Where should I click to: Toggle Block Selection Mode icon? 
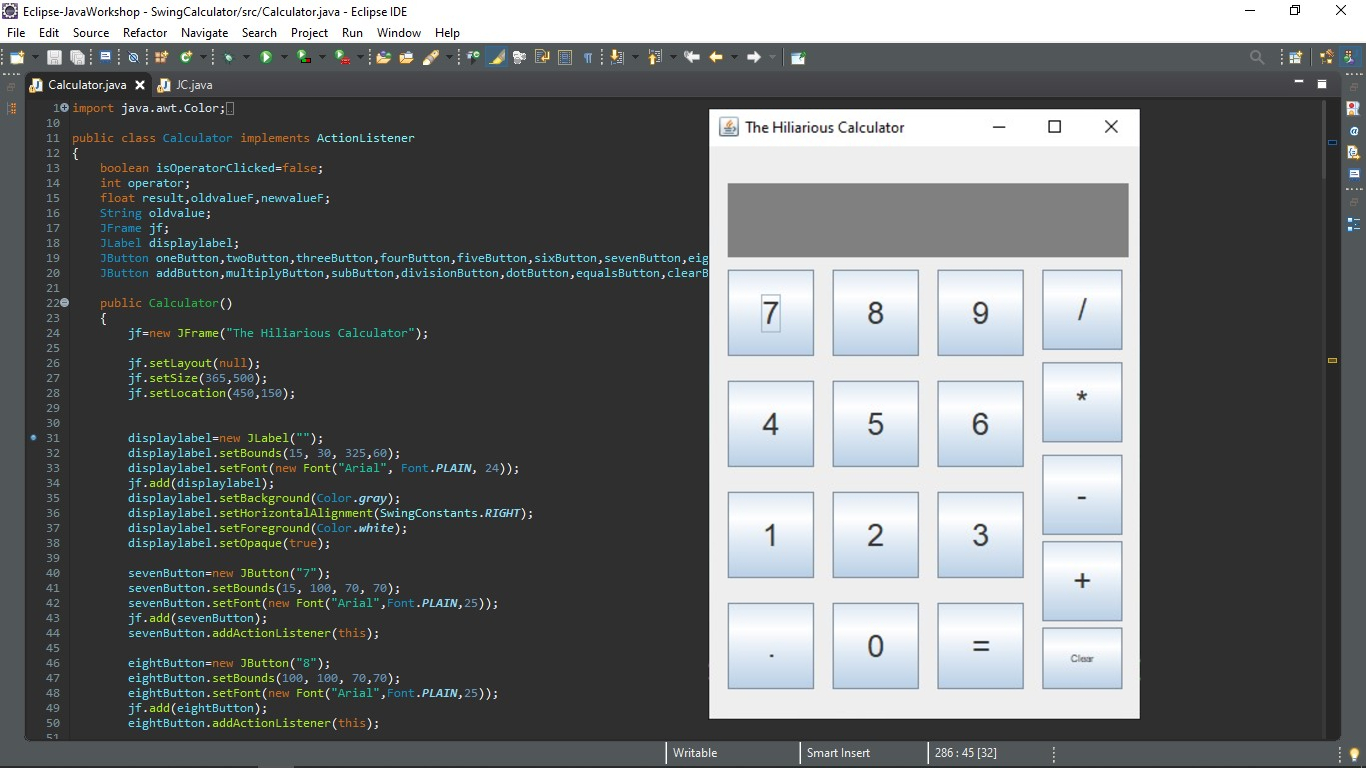point(565,58)
